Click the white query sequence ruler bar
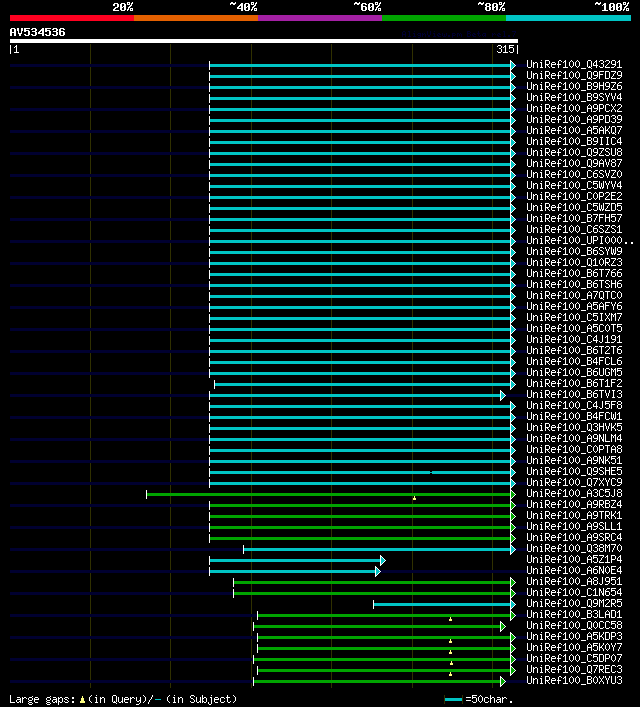Viewport: 640px width, 707px height. coord(264,41)
